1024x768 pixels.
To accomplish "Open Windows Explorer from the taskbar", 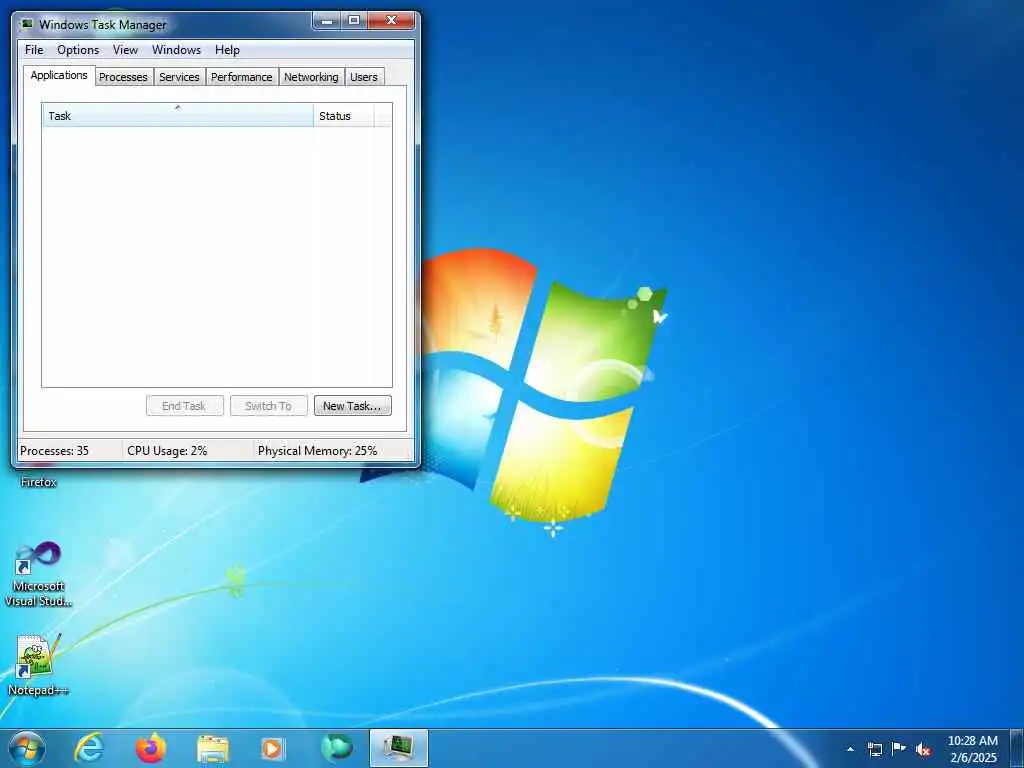I will 213,748.
